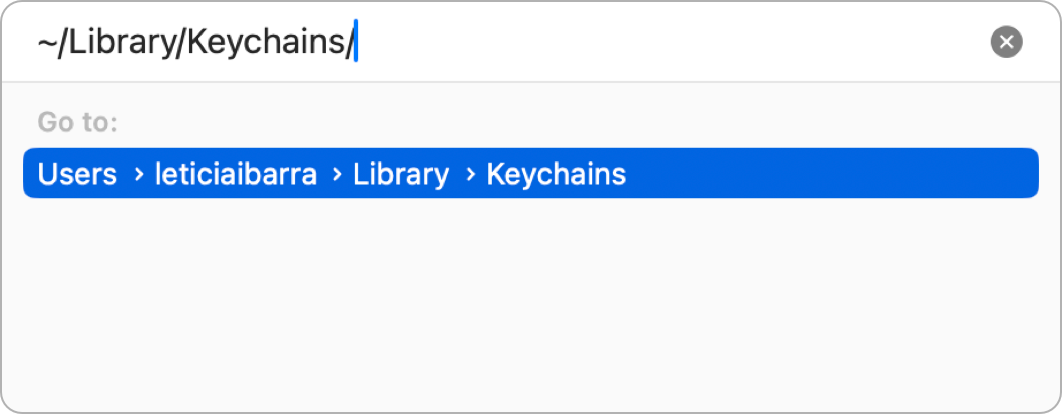The width and height of the screenshot is (1062, 414).
Task: Click the chevron between Library and Keychains
Action: click(x=468, y=174)
